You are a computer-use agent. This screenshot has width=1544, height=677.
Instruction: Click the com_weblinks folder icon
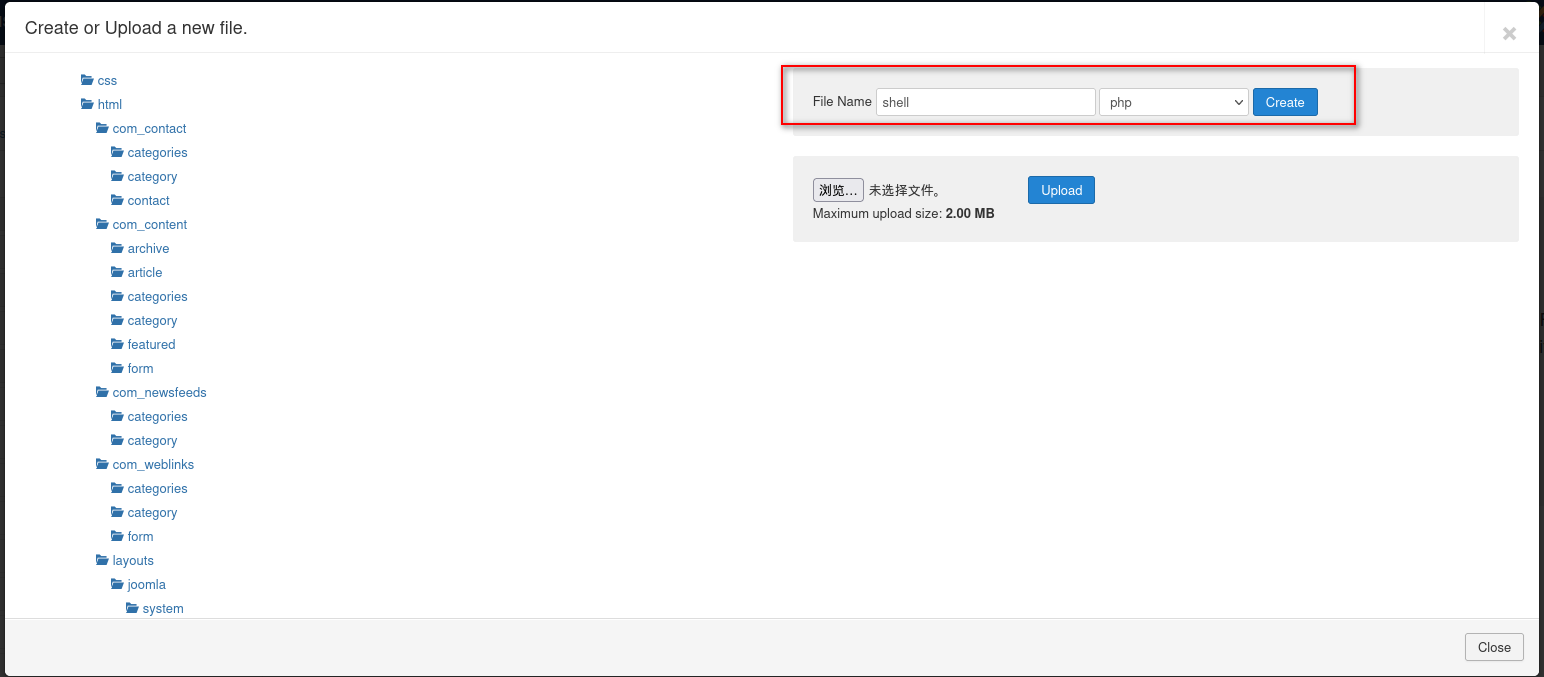point(102,464)
